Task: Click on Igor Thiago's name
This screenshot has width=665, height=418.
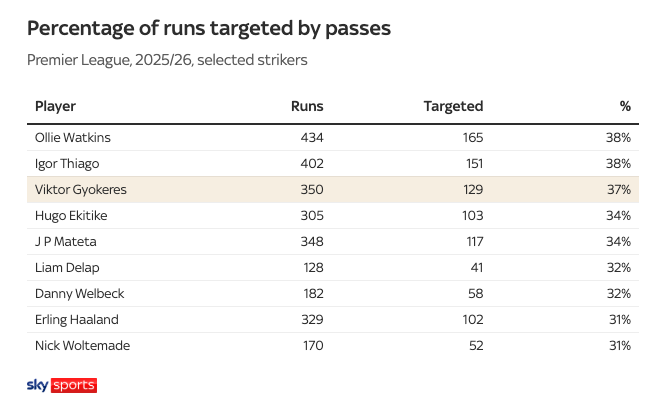Action: 66,163
